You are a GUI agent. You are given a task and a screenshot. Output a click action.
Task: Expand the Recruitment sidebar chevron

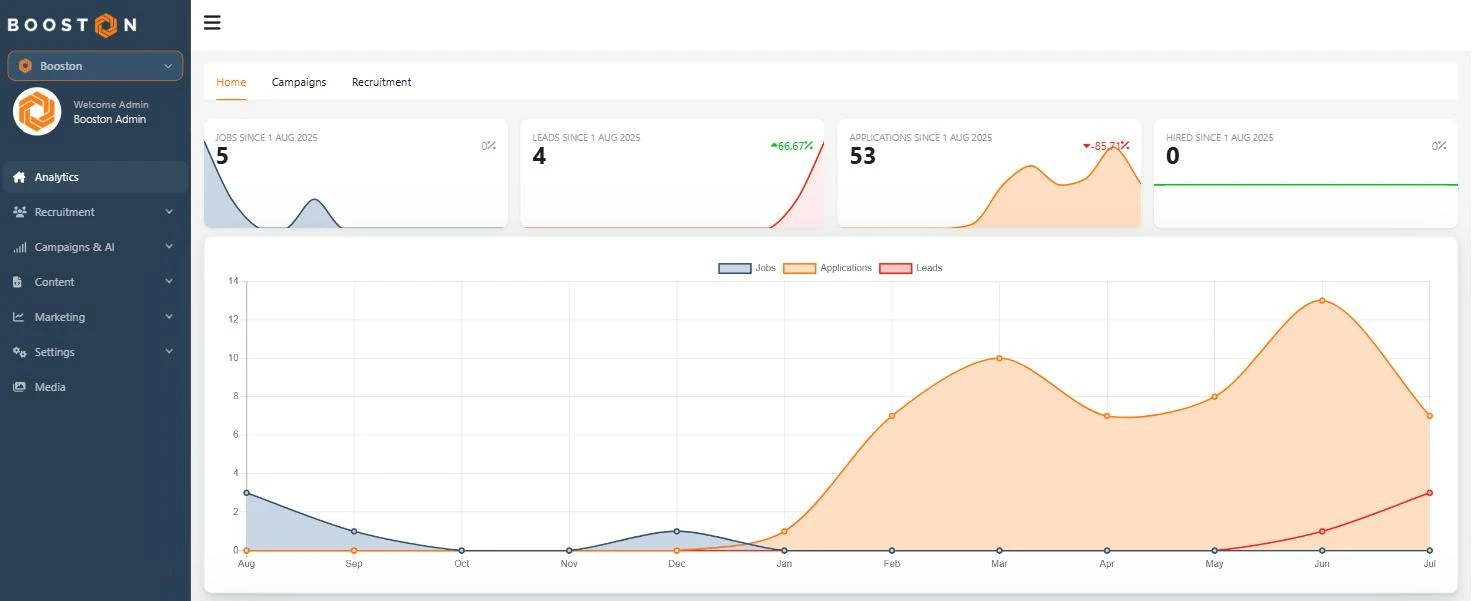169,212
